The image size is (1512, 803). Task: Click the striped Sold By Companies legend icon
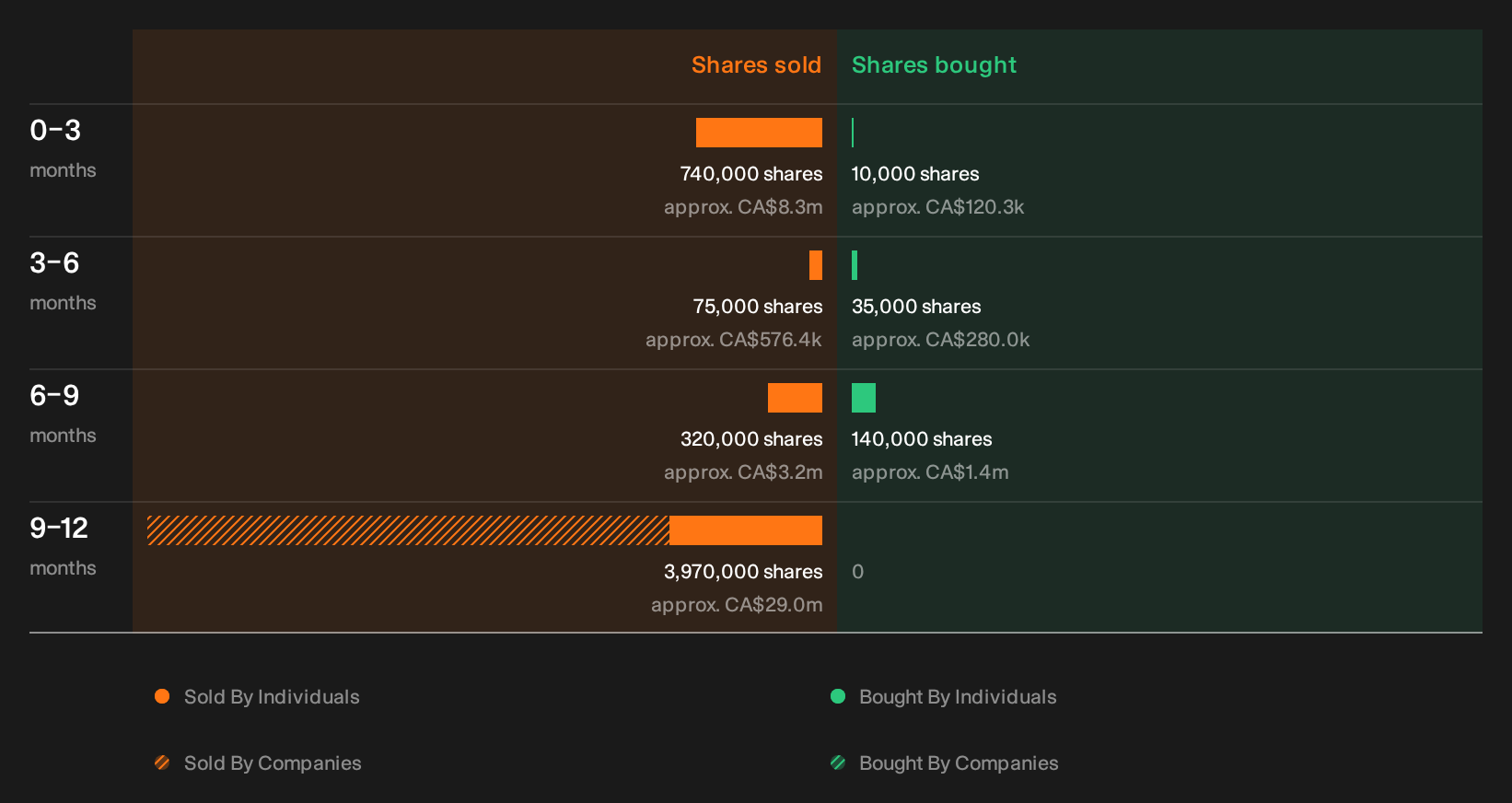pyautogui.click(x=162, y=762)
